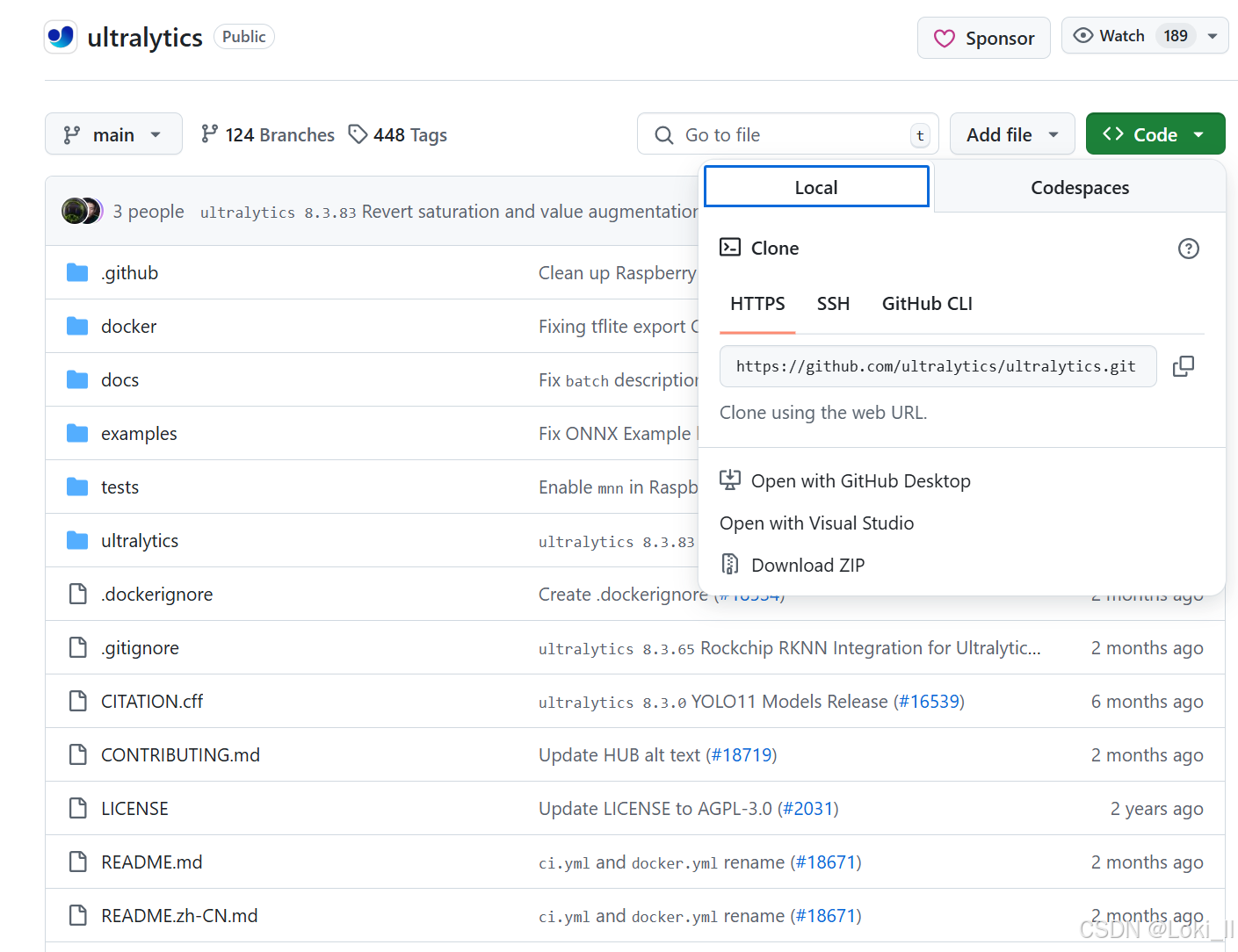Click the contributor avatars beside 3 people

[x=82, y=211]
